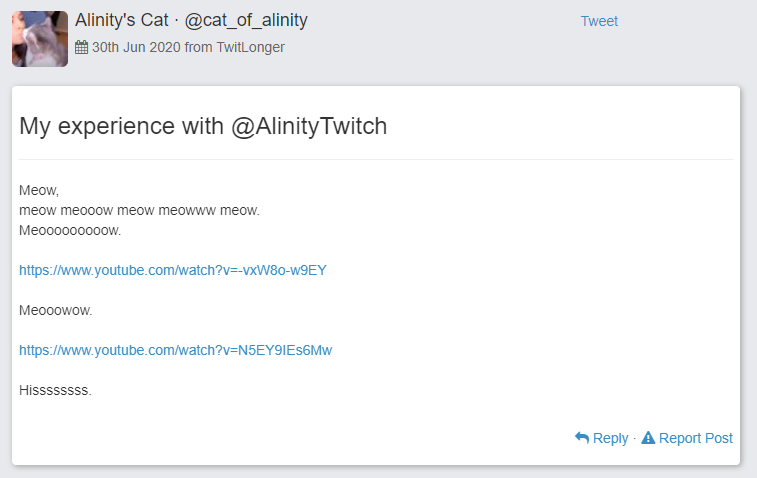Open the second YouTube link ending Es6Mw
This screenshot has width=757, height=478.
click(175, 350)
